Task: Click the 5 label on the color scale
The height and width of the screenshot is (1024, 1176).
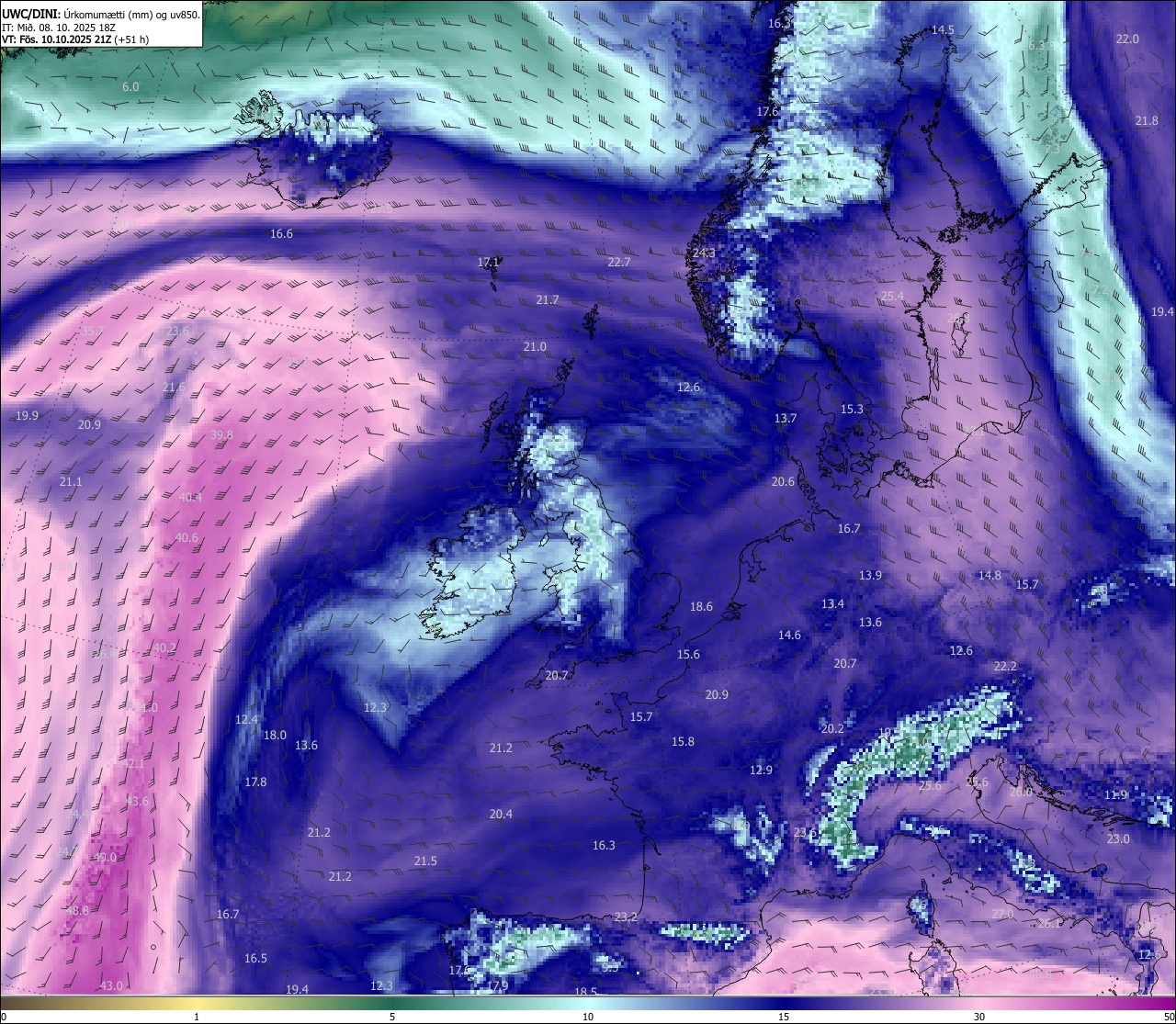Action: (392, 1017)
